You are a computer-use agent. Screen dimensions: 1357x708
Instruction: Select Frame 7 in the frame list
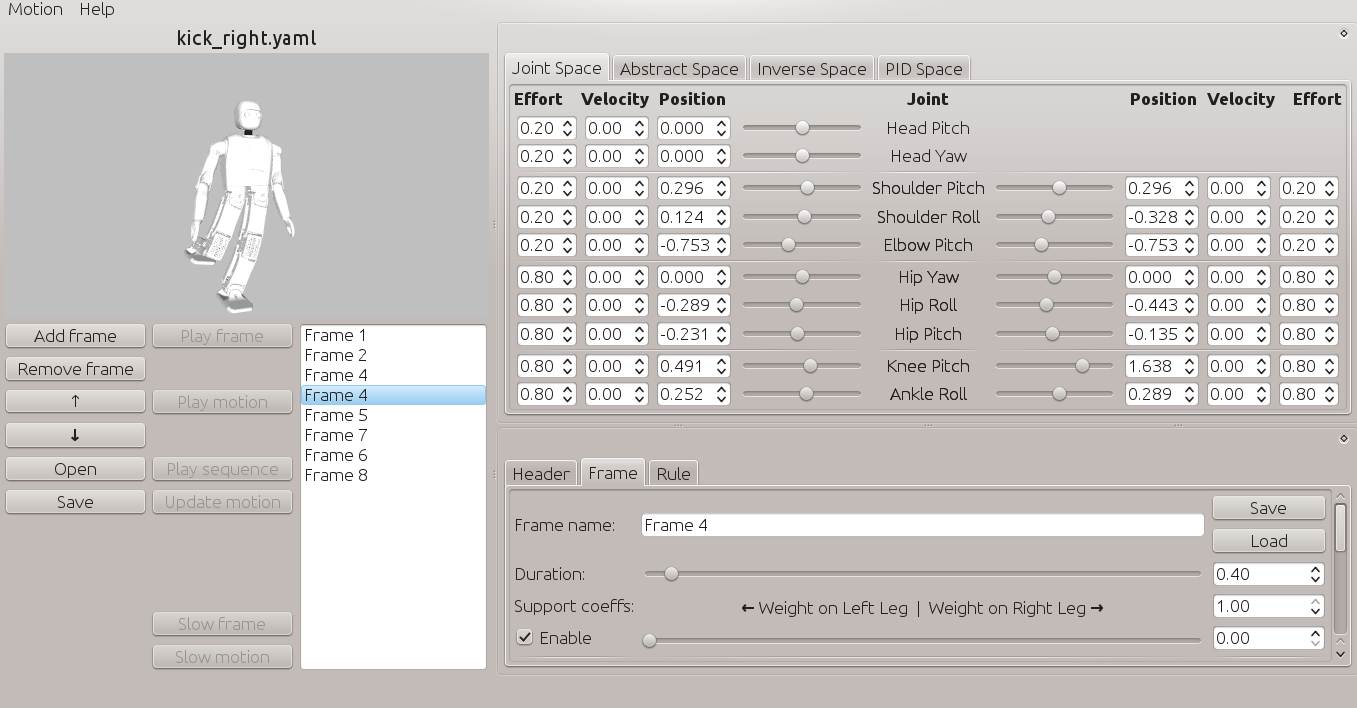click(336, 435)
